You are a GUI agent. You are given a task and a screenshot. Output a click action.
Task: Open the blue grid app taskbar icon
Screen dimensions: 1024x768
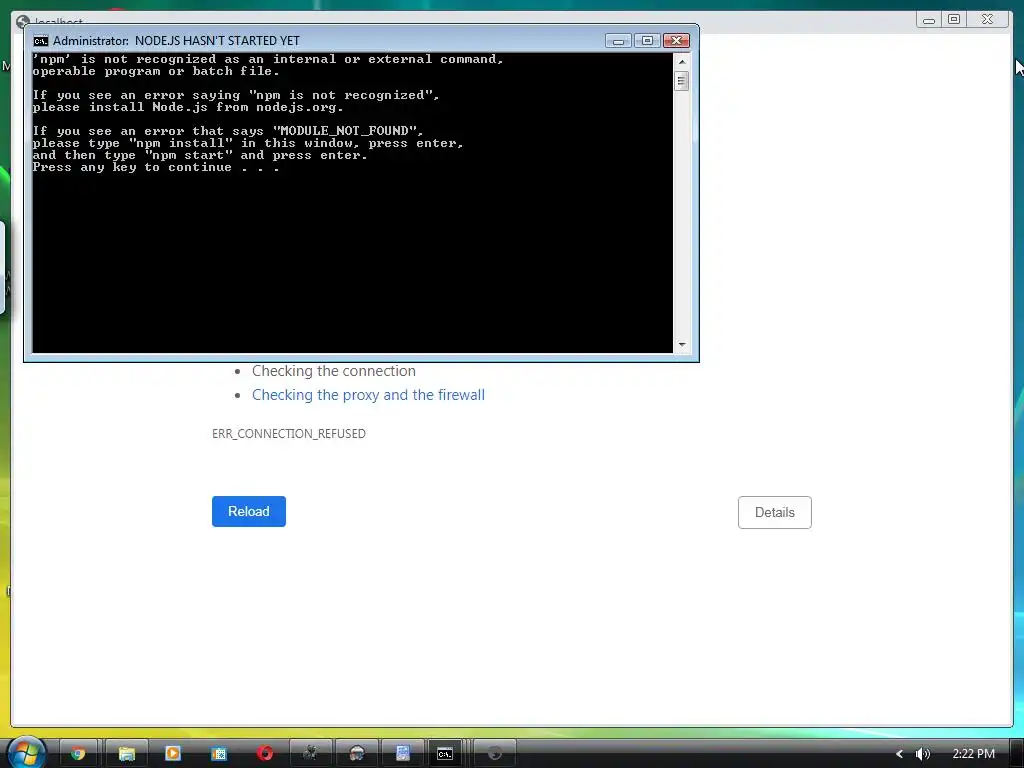tap(219, 754)
